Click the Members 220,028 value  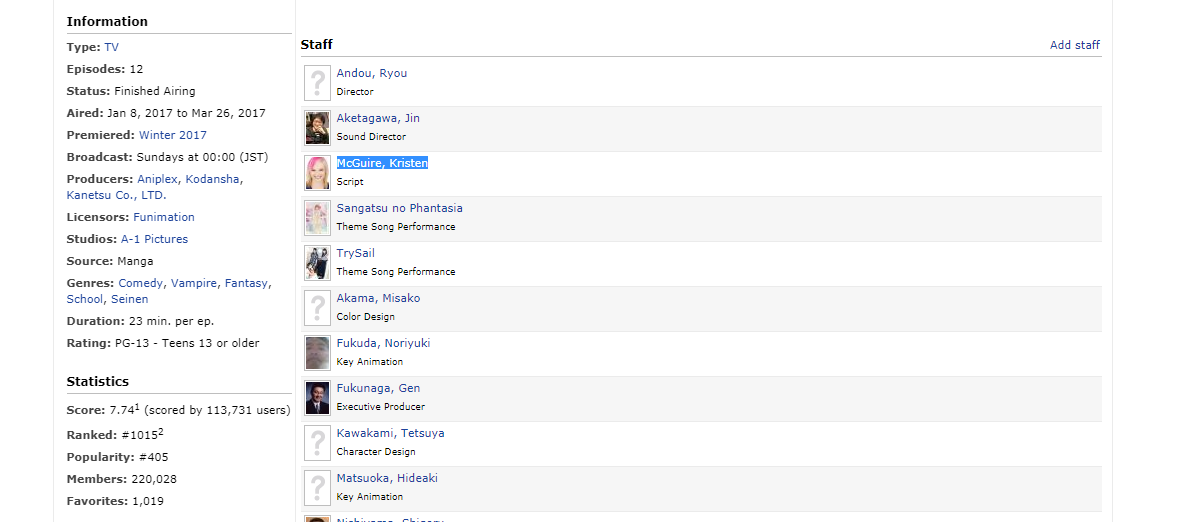pyautogui.click(x=154, y=479)
